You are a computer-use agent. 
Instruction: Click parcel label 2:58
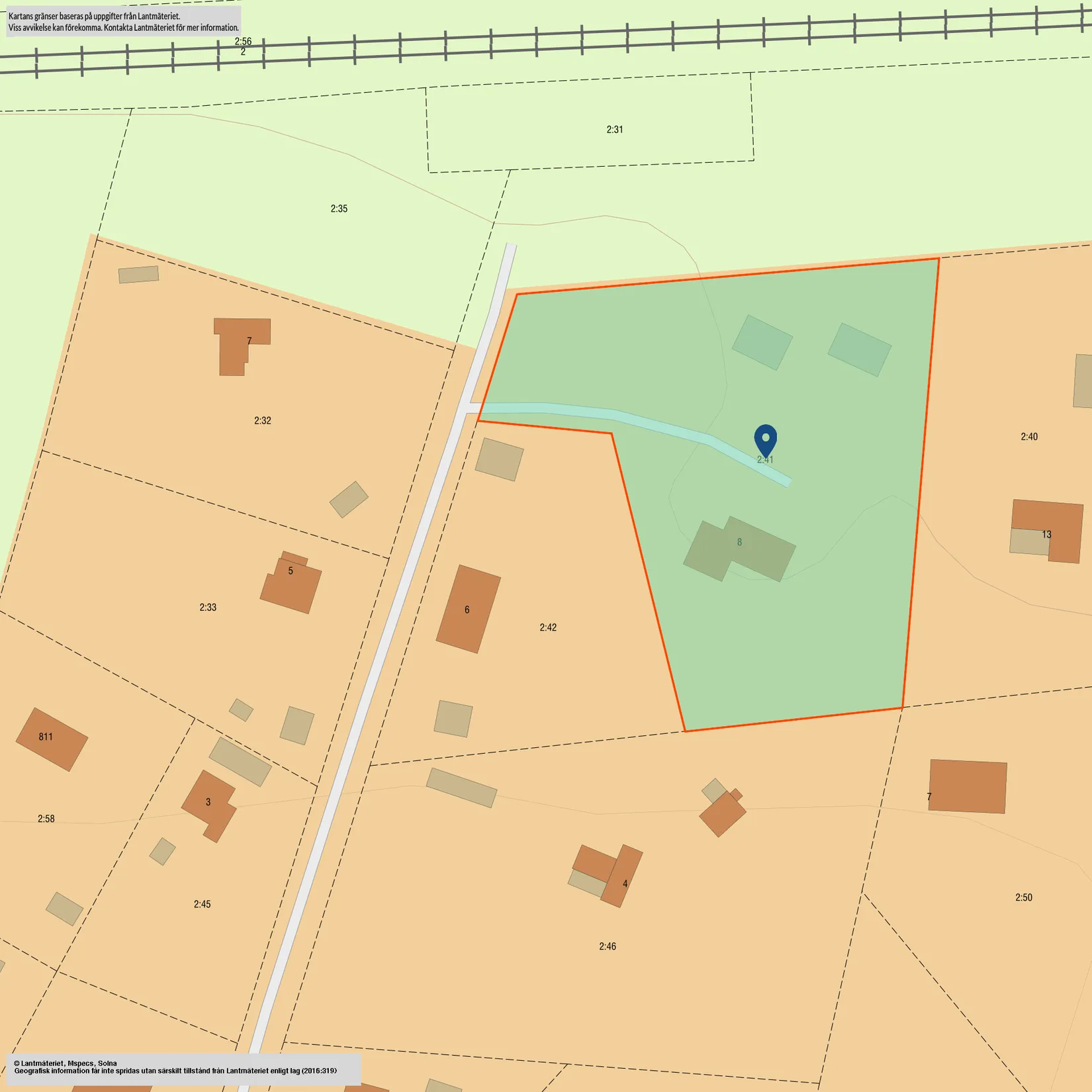pyautogui.click(x=46, y=819)
